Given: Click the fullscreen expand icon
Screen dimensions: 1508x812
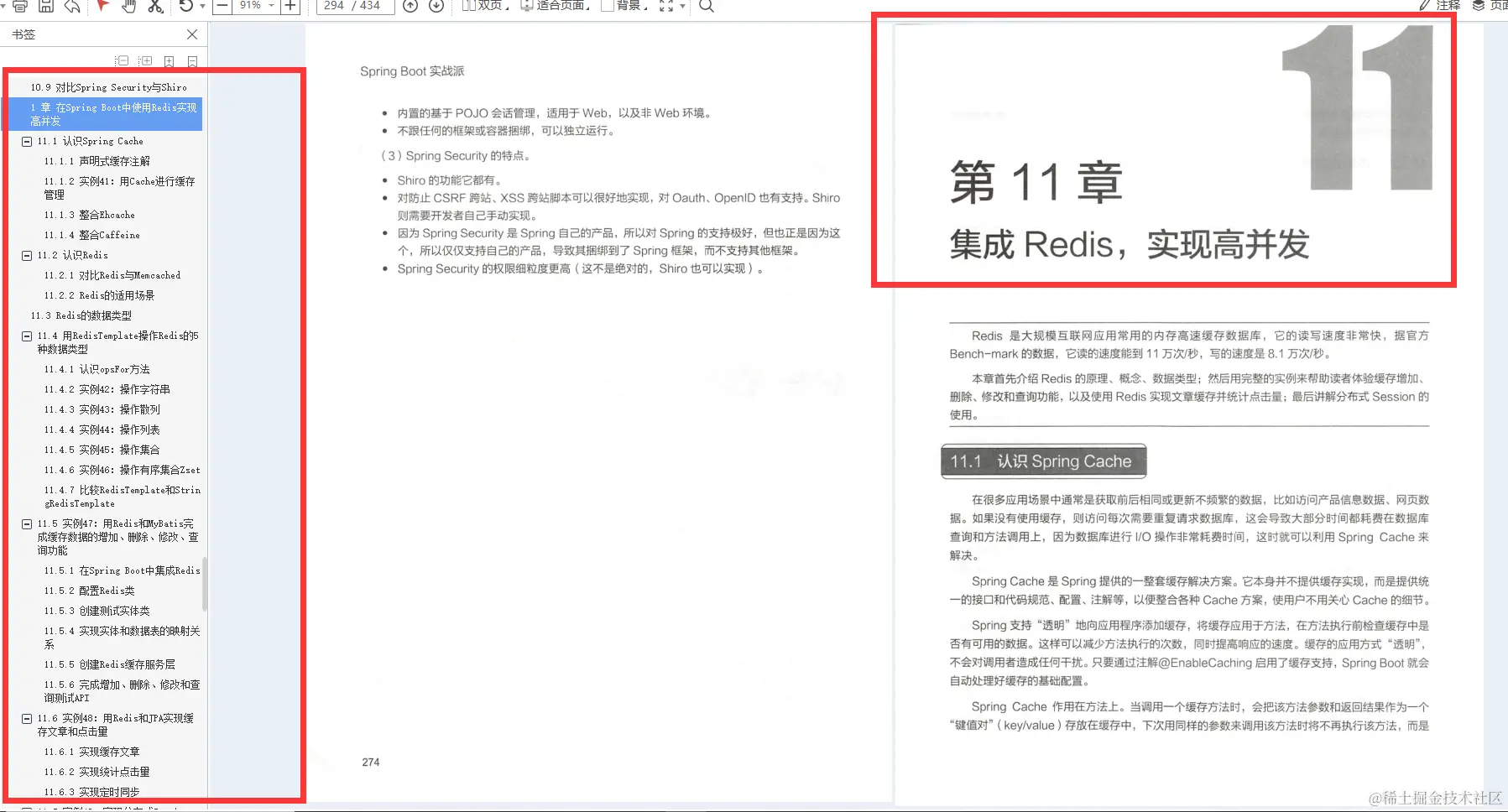Looking at the screenshot, I should [666, 6].
